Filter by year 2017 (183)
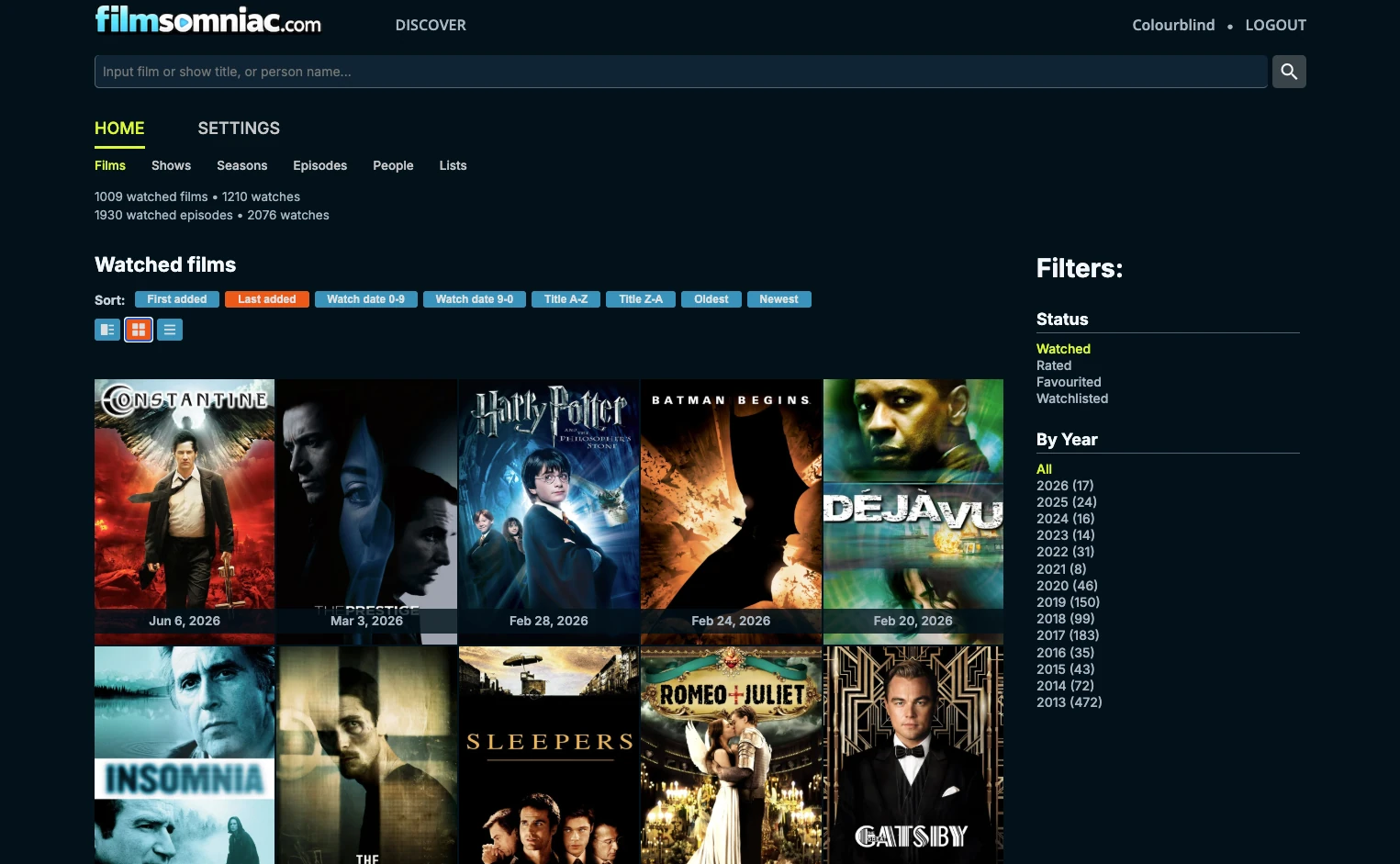Screen dimensions: 1400x864 (1068, 635)
